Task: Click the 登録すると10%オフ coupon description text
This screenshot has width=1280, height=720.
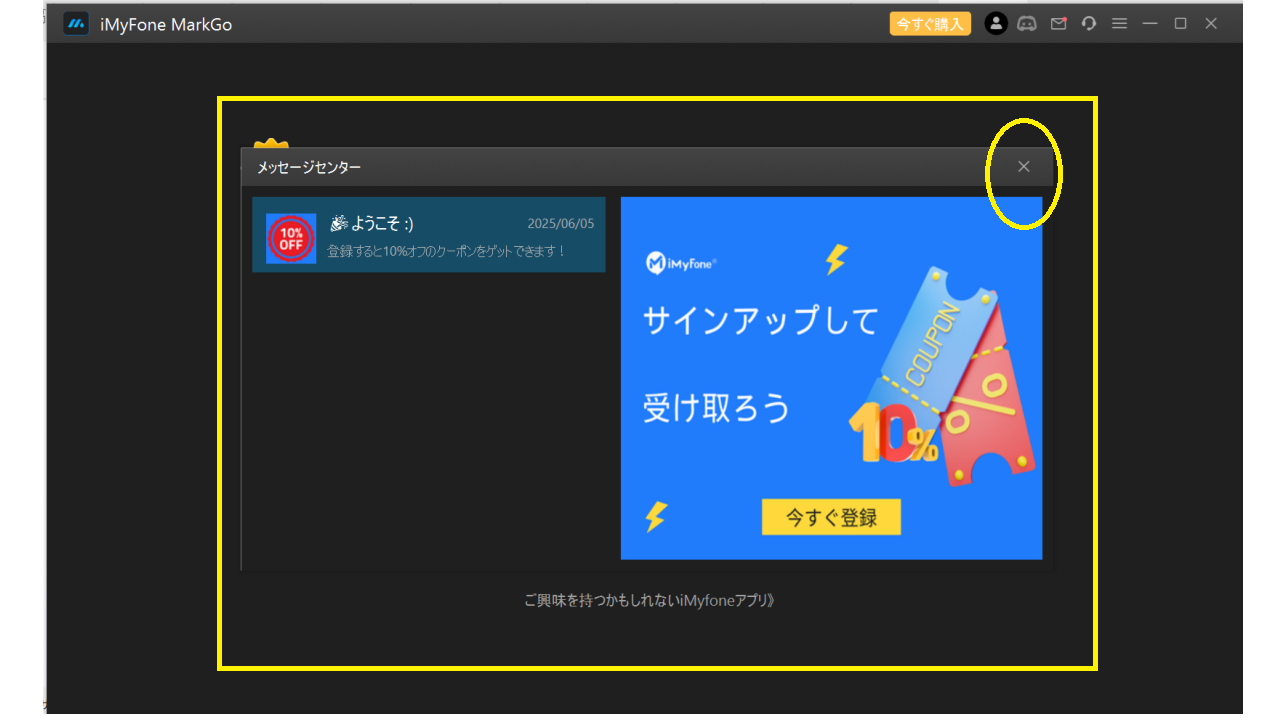Action: click(x=447, y=251)
